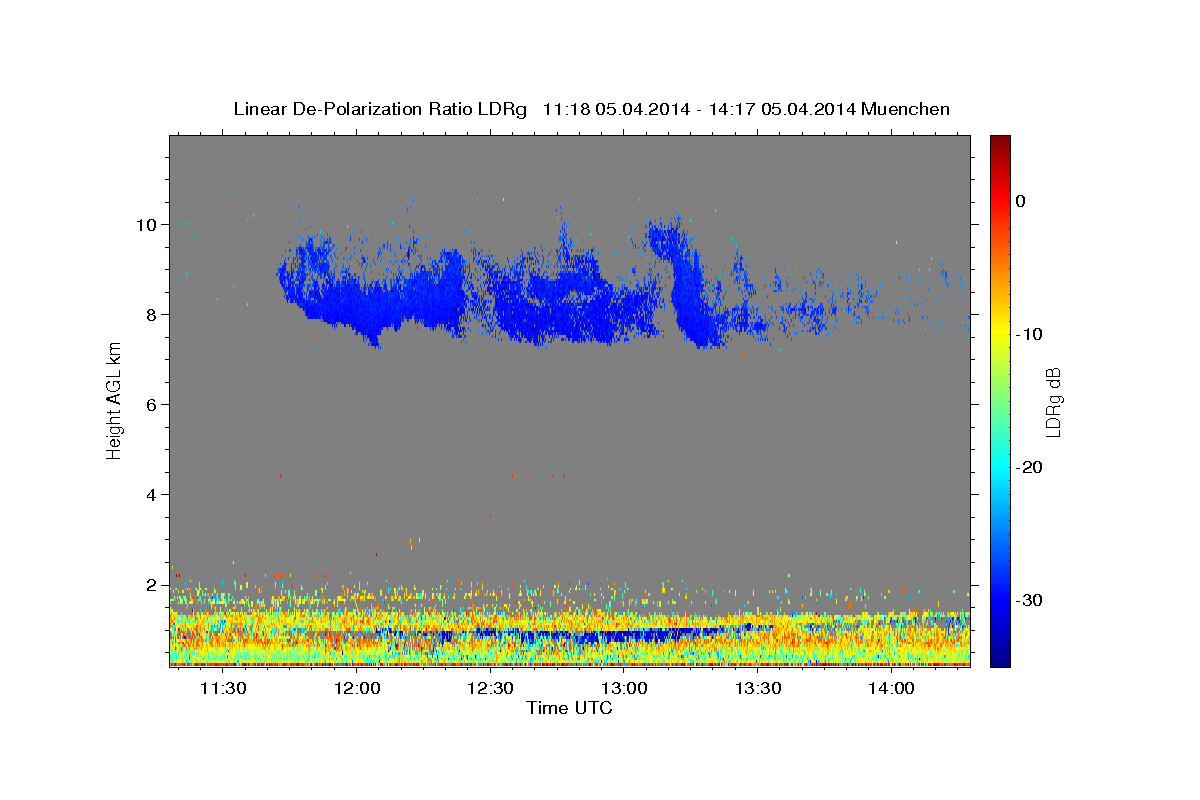This screenshot has width=1200, height=800.
Task: Click the '14:17 05.04.2014' end time in title
Action: pos(782,109)
